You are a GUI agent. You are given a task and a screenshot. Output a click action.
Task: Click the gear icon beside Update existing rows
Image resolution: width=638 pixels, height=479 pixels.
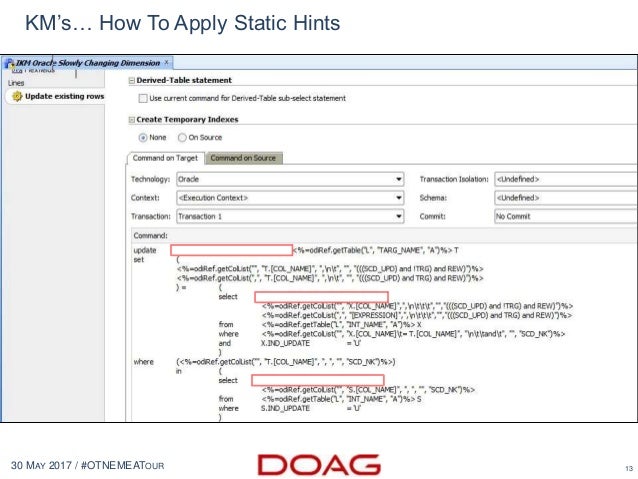17,96
